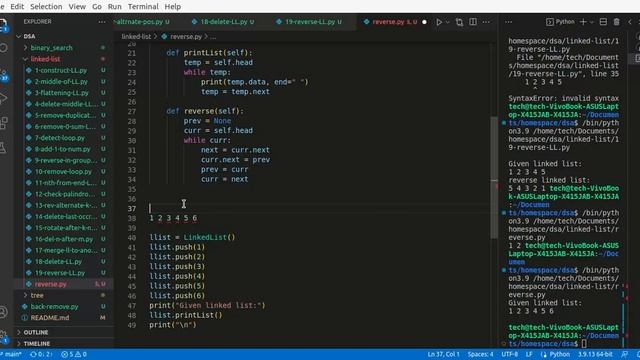The width and height of the screenshot is (640, 360).
Task: Open feedback icon in status bar
Action: (624, 354)
